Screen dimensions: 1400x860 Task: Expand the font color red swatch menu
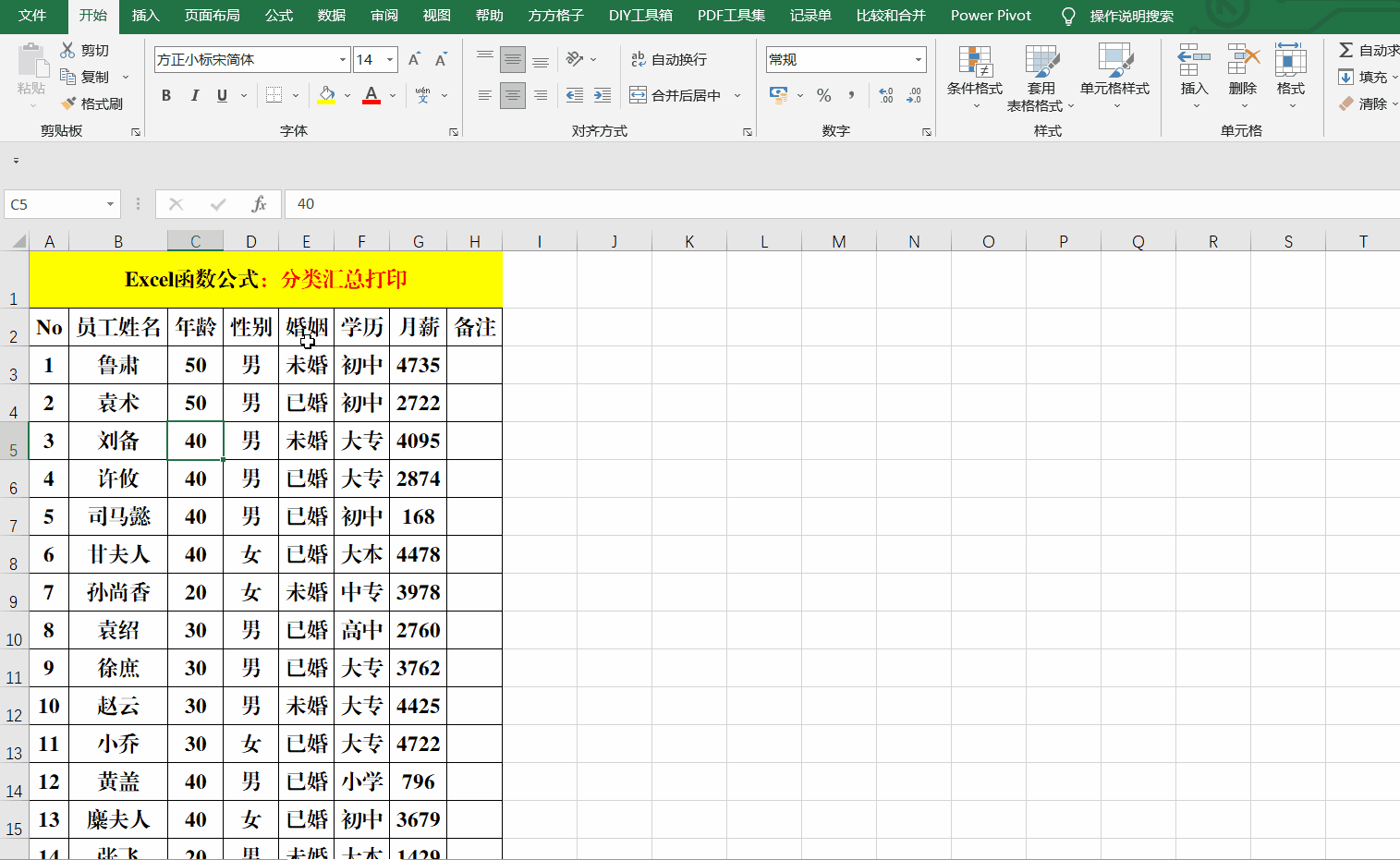pos(392,95)
